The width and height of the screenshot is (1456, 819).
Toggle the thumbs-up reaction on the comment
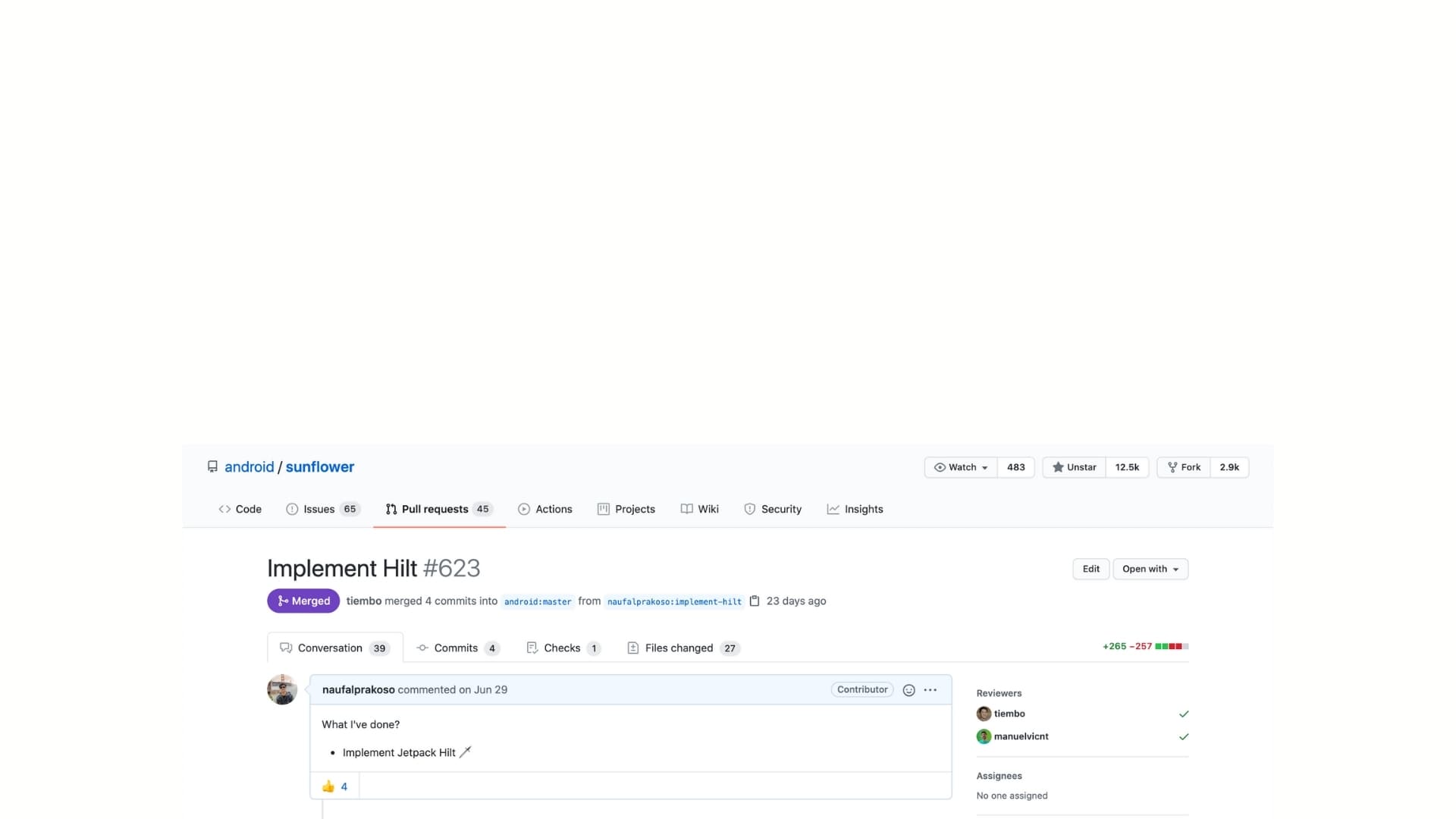pyautogui.click(x=334, y=786)
